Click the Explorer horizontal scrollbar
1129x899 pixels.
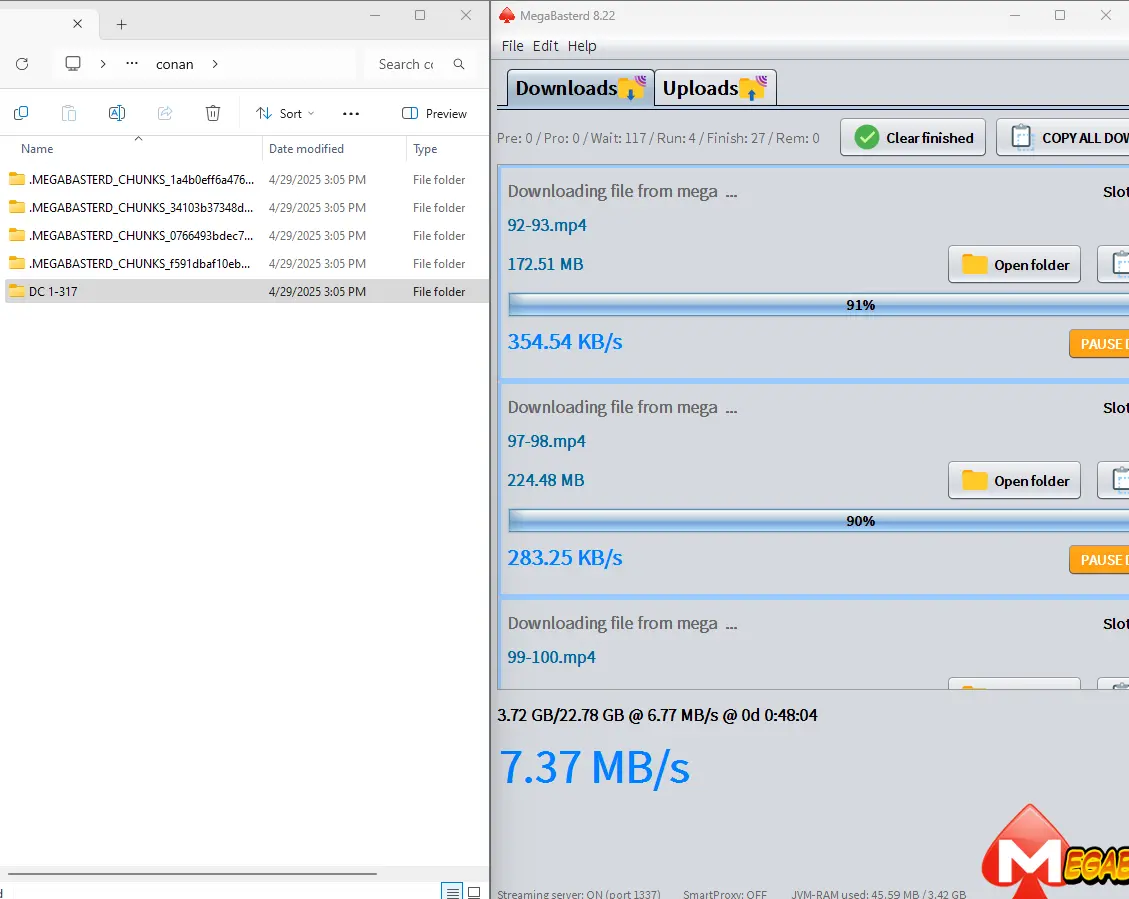pos(192,874)
